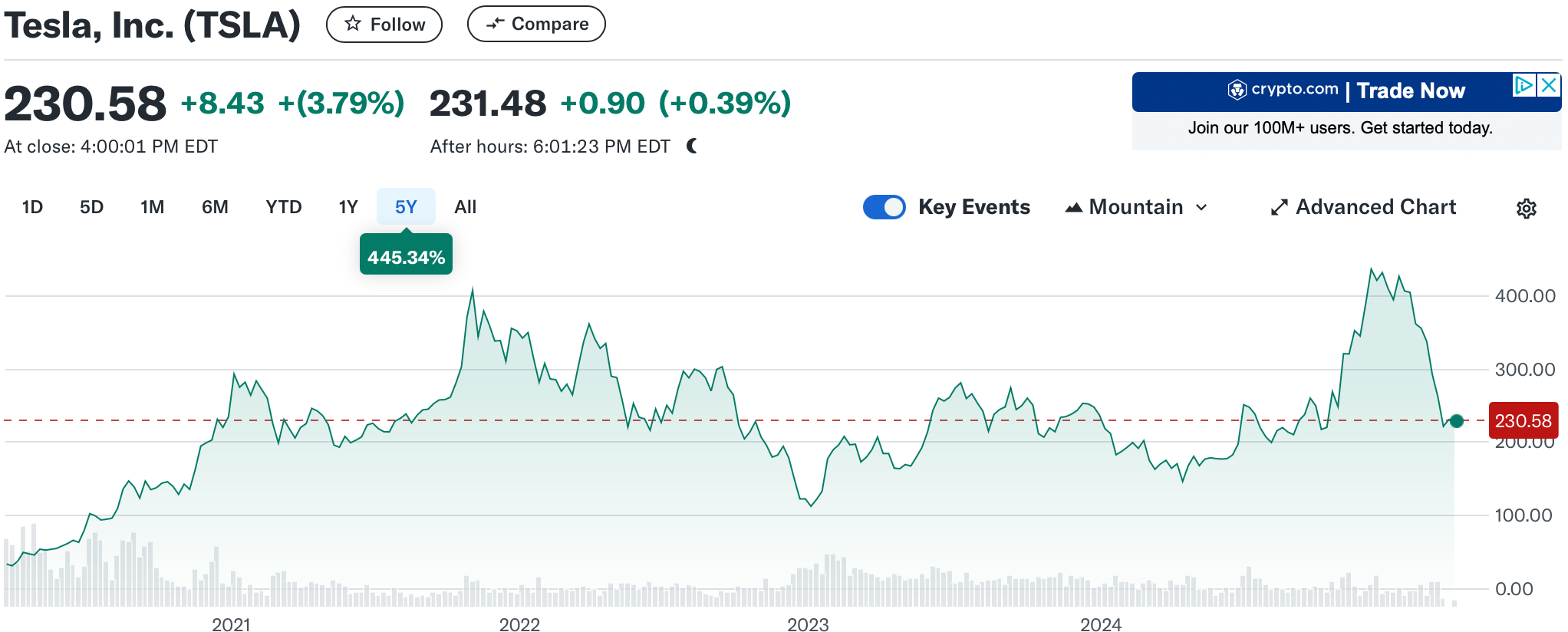Image resolution: width=1568 pixels, height=632 pixels.
Task: Close the crypto.com ad with X icon
Action: coord(1549,85)
